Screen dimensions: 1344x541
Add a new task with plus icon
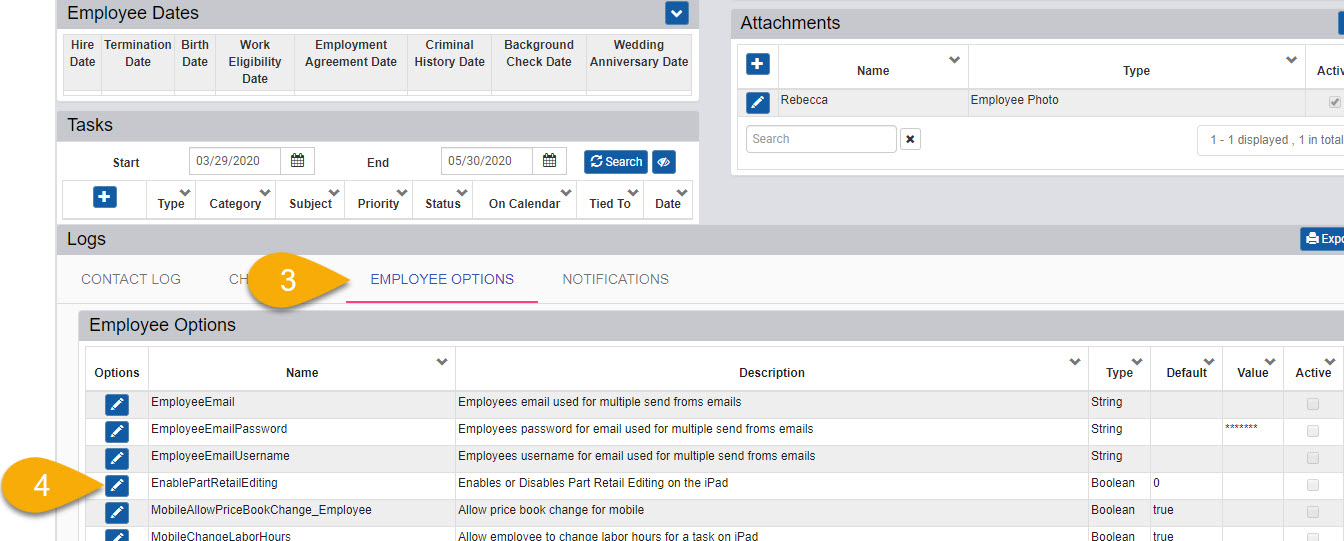(105, 197)
